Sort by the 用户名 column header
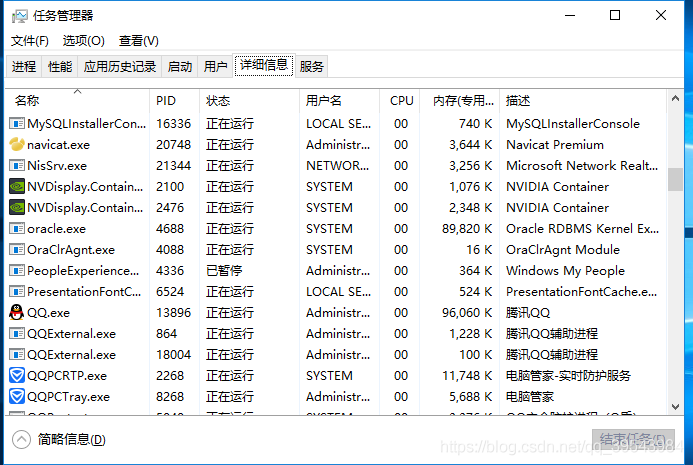The image size is (693, 465). point(339,101)
